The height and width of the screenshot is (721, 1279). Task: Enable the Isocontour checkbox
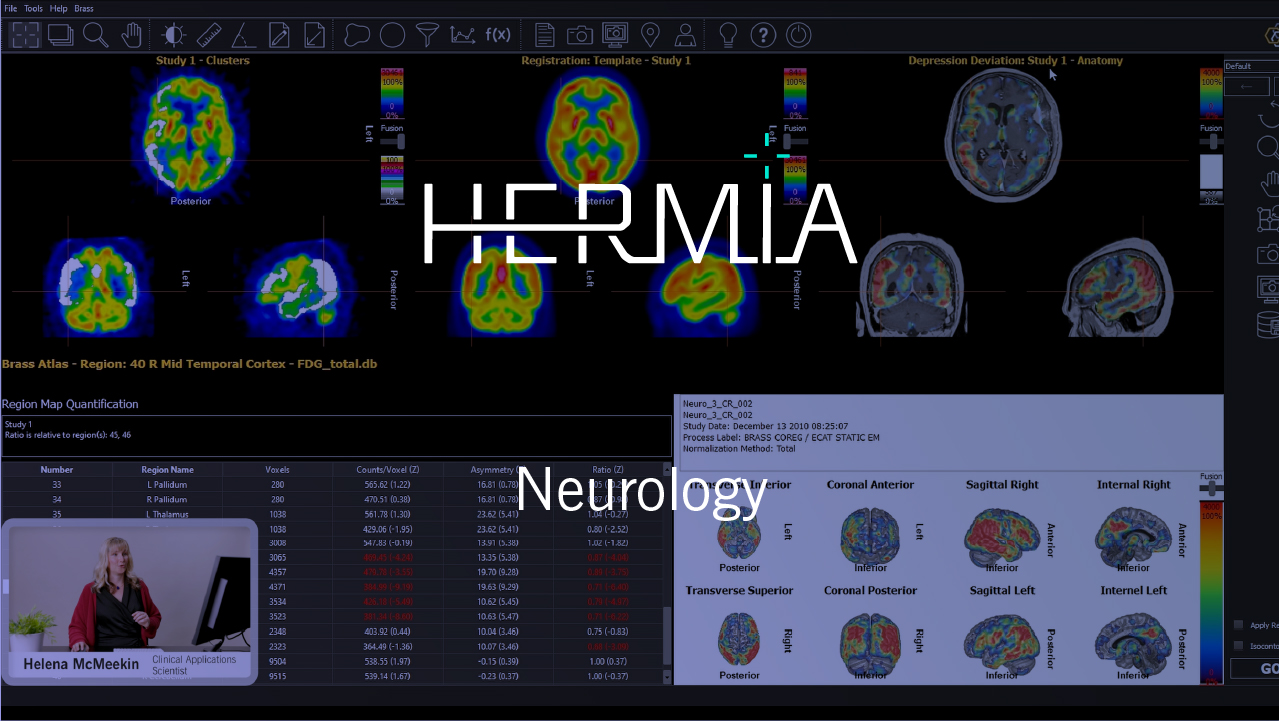point(1239,646)
